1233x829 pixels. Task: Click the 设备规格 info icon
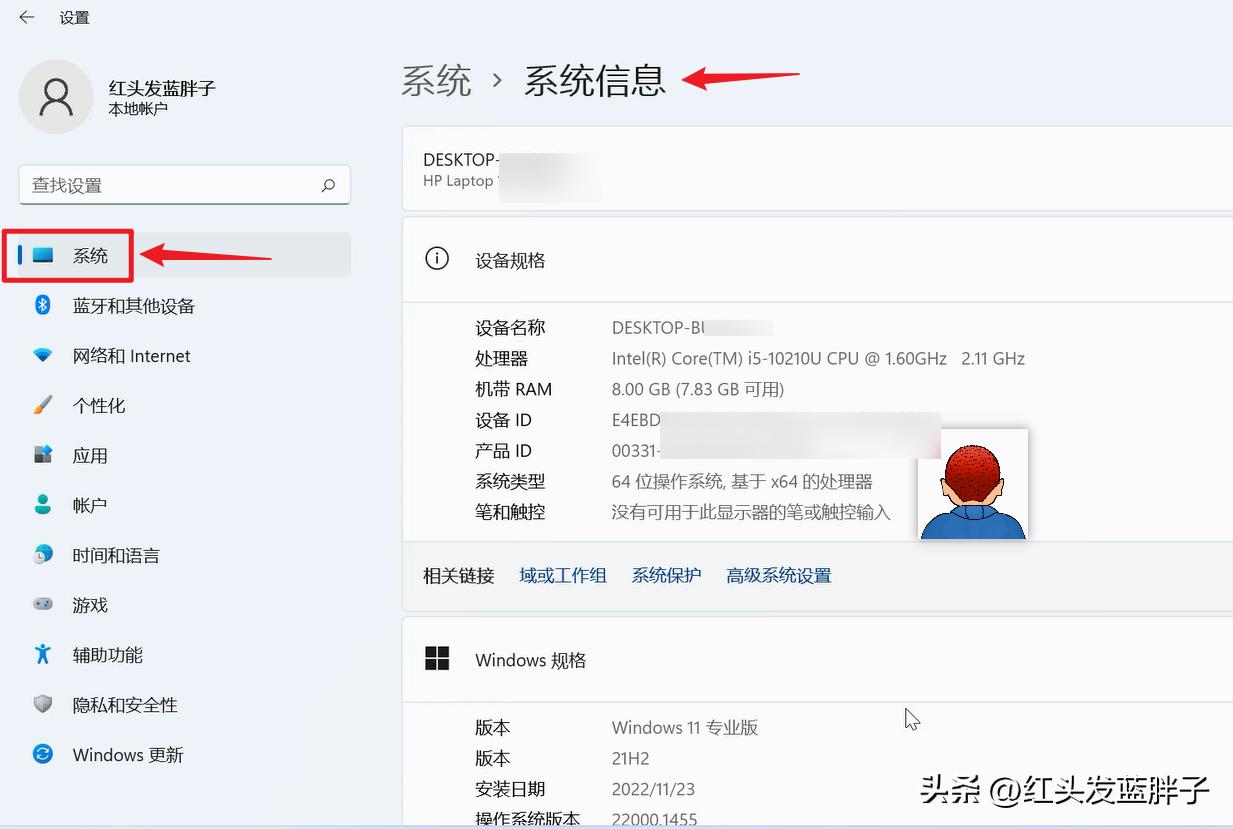pos(437,258)
